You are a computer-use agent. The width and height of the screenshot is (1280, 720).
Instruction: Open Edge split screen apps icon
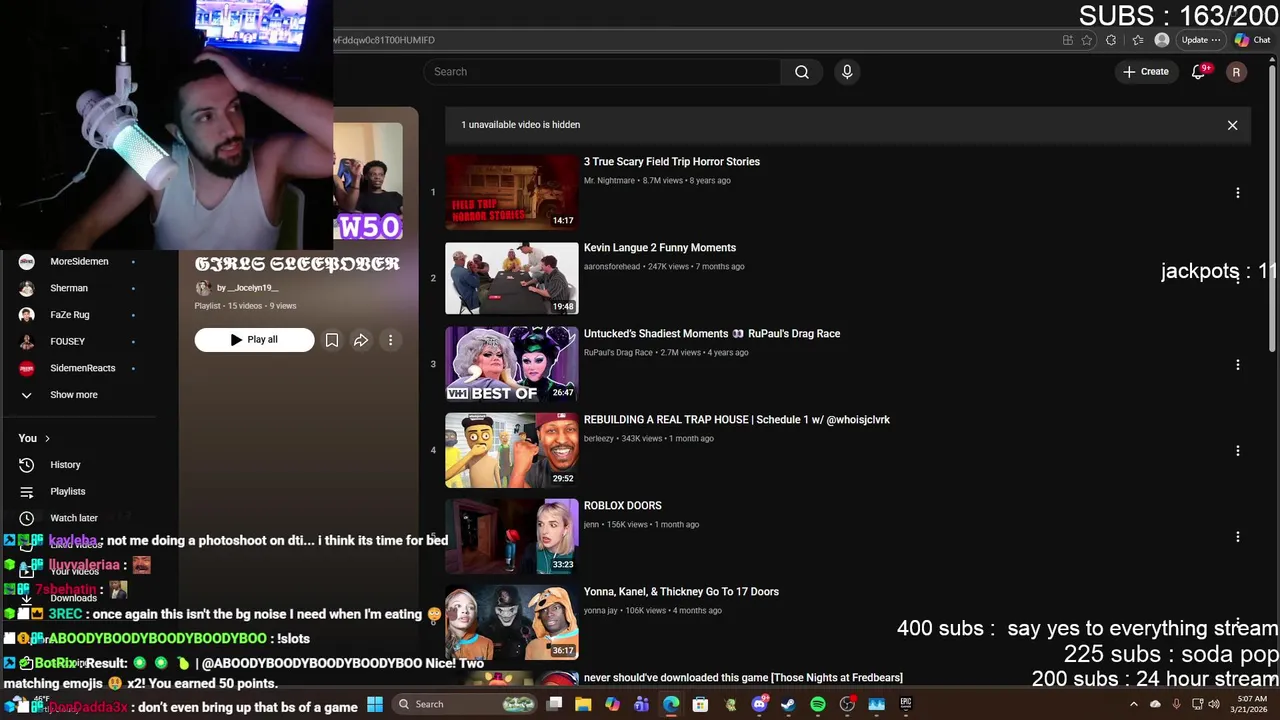point(1067,40)
